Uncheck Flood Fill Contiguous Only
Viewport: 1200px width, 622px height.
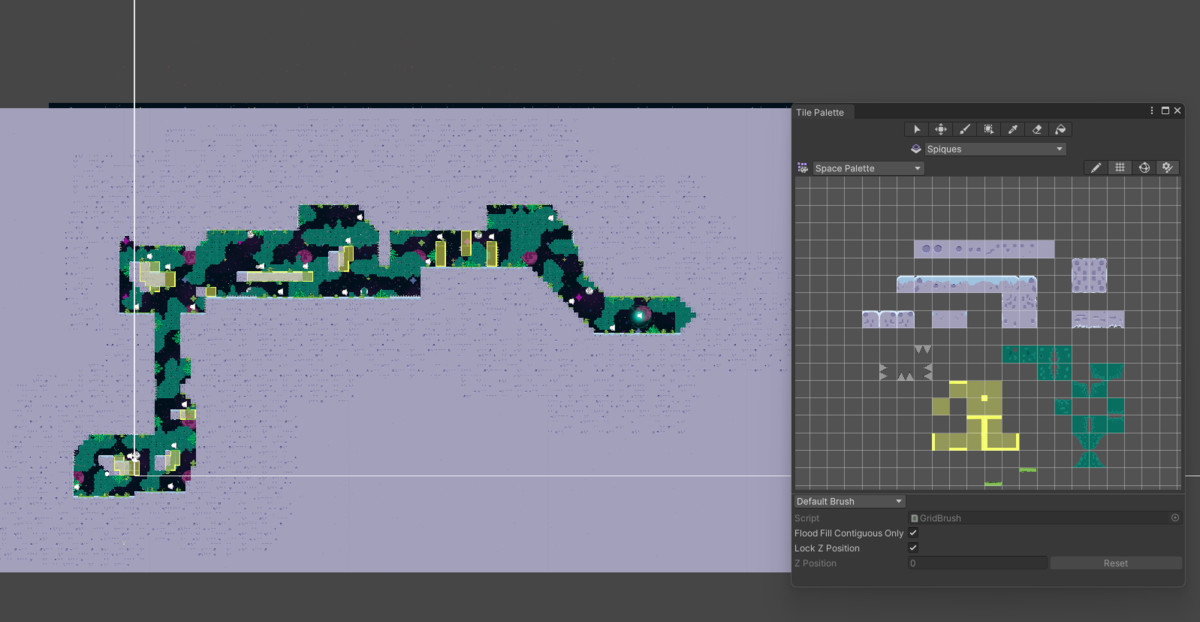tap(913, 533)
